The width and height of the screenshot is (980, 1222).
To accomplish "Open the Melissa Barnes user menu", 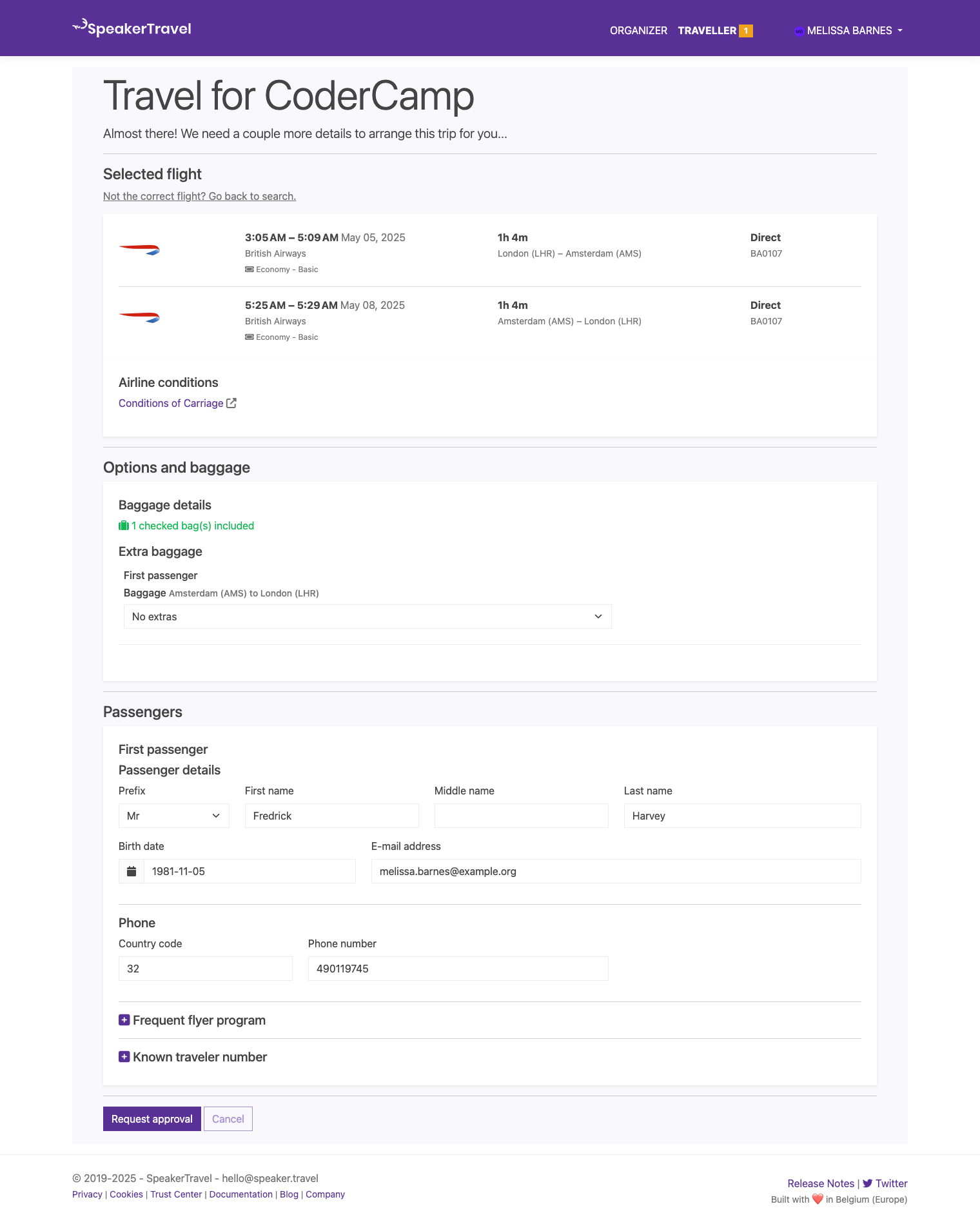I will (849, 31).
